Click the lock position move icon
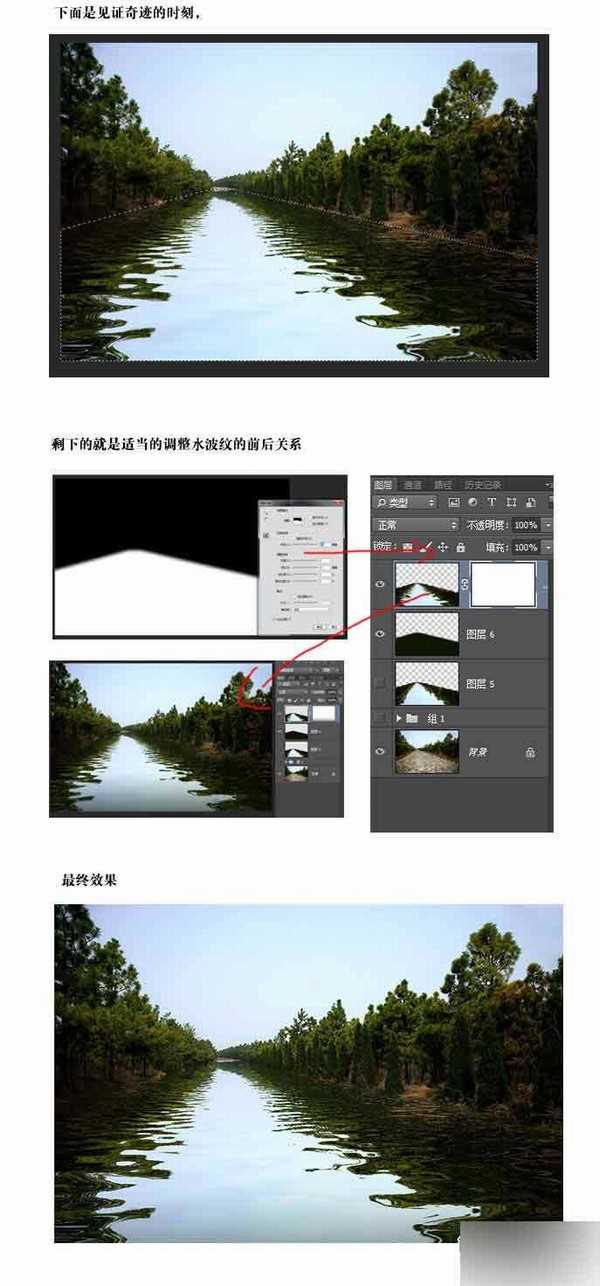This screenshot has width=600, height=1286. tap(443, 547)
